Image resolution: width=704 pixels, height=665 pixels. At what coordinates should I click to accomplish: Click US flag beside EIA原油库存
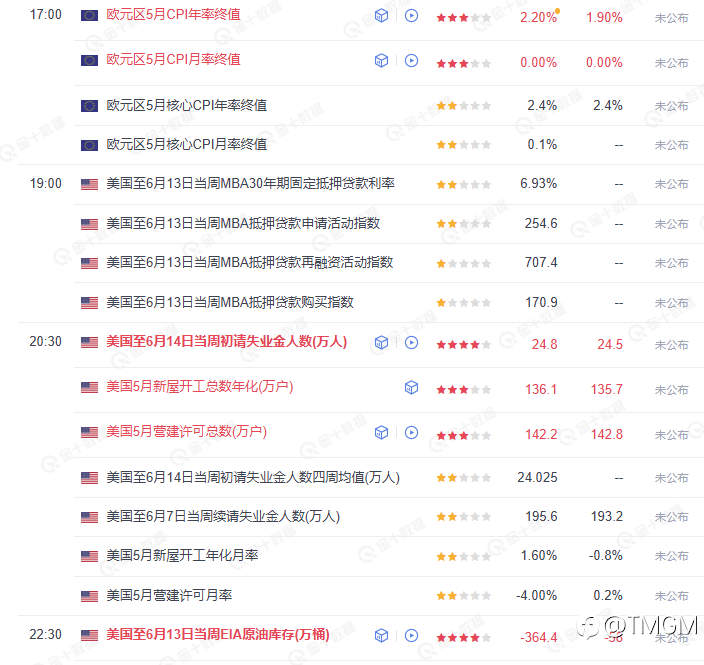click(x=89, y=635)
